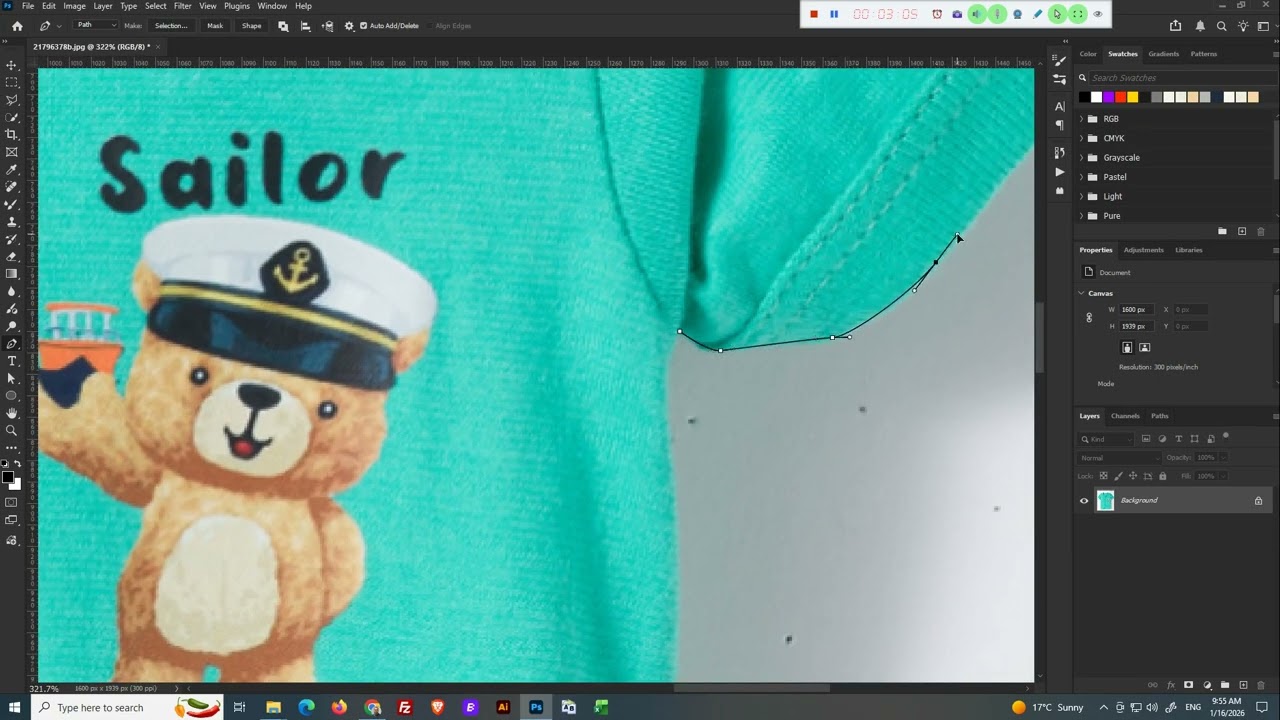Select the Gradient tool
Viewport: 1280px width, 720px height.
12,273
